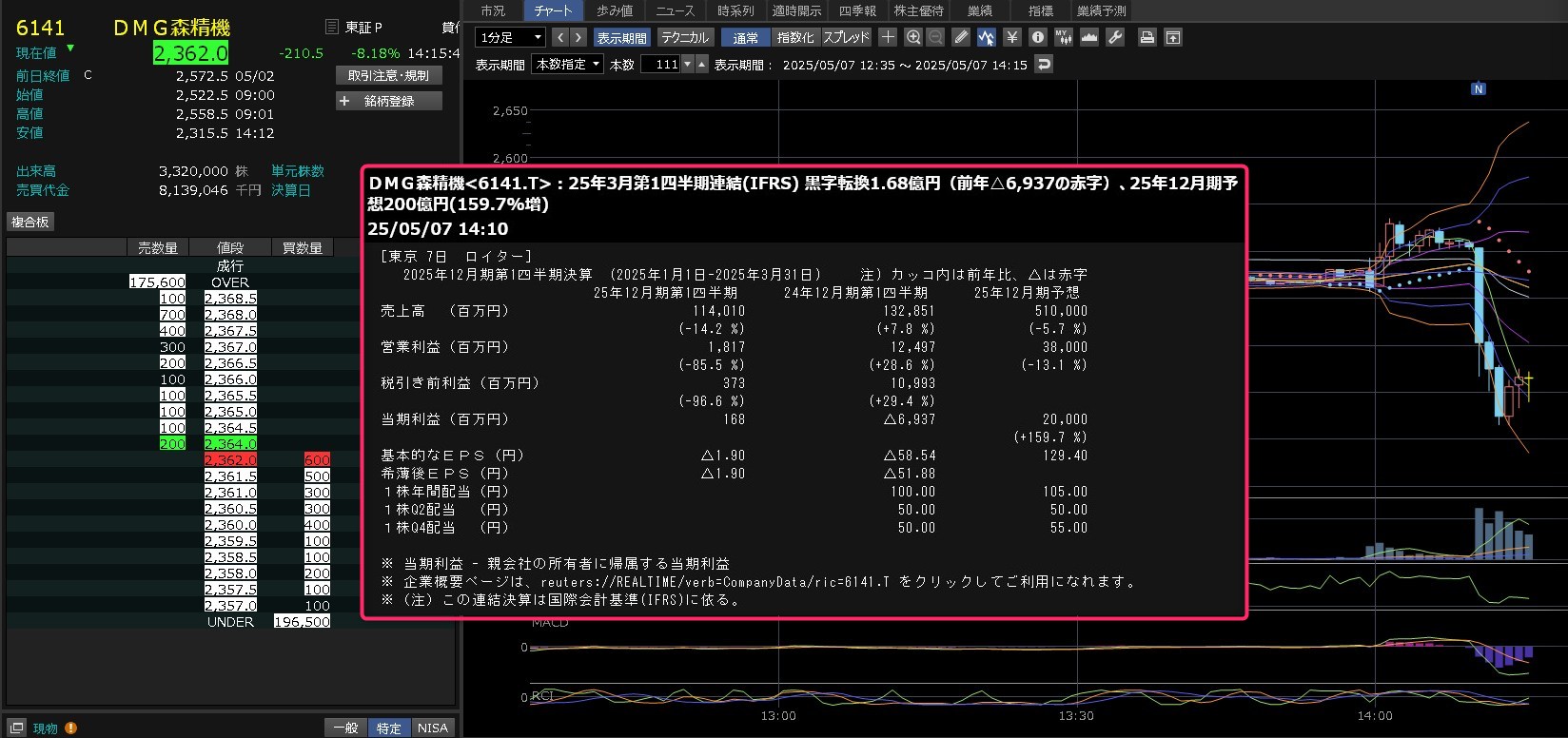Select 通常 chart mode

pos(746,37)
